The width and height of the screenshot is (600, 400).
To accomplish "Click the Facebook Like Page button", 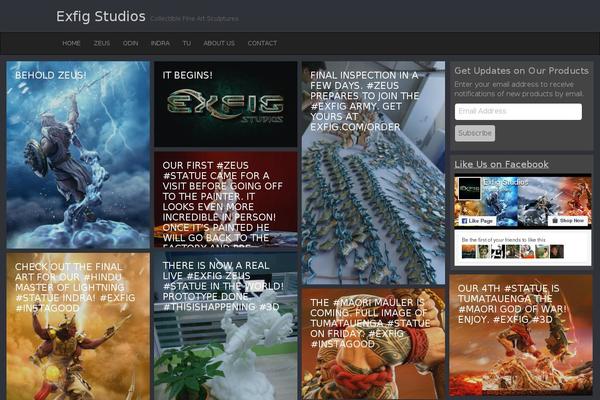I will coord(478,221).
